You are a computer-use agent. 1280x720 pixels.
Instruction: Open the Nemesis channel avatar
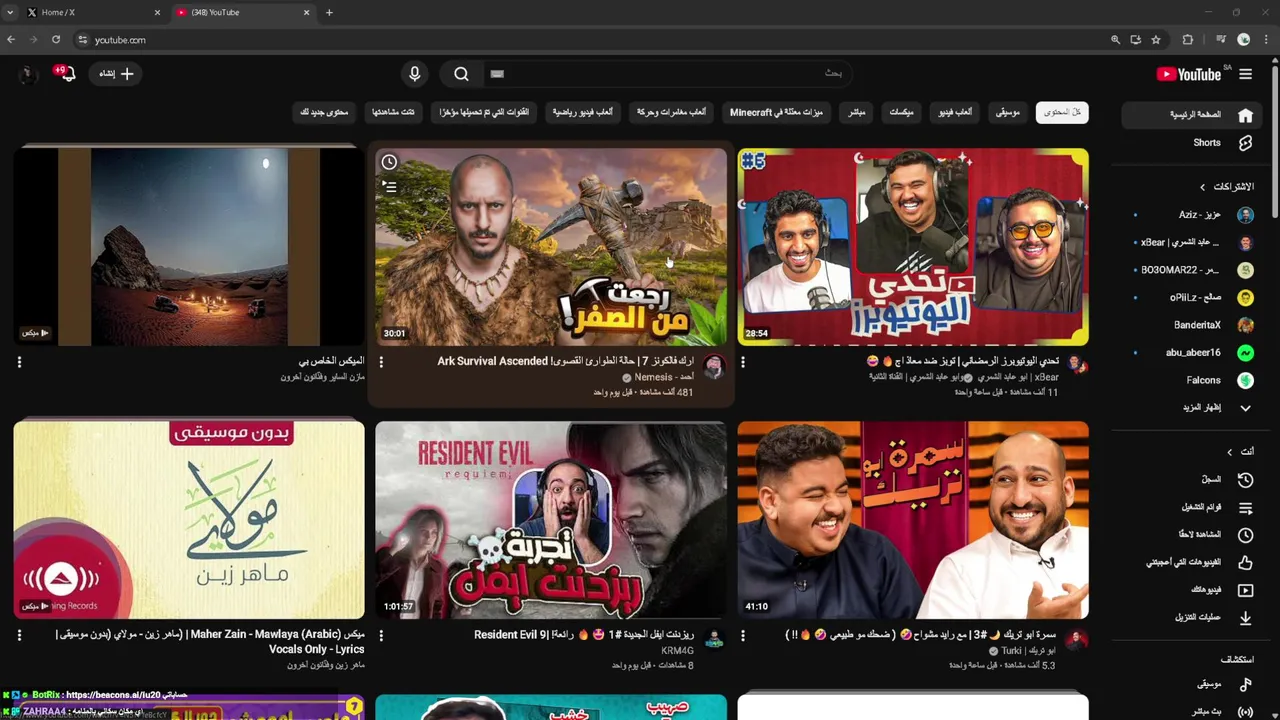click(714, 366)
